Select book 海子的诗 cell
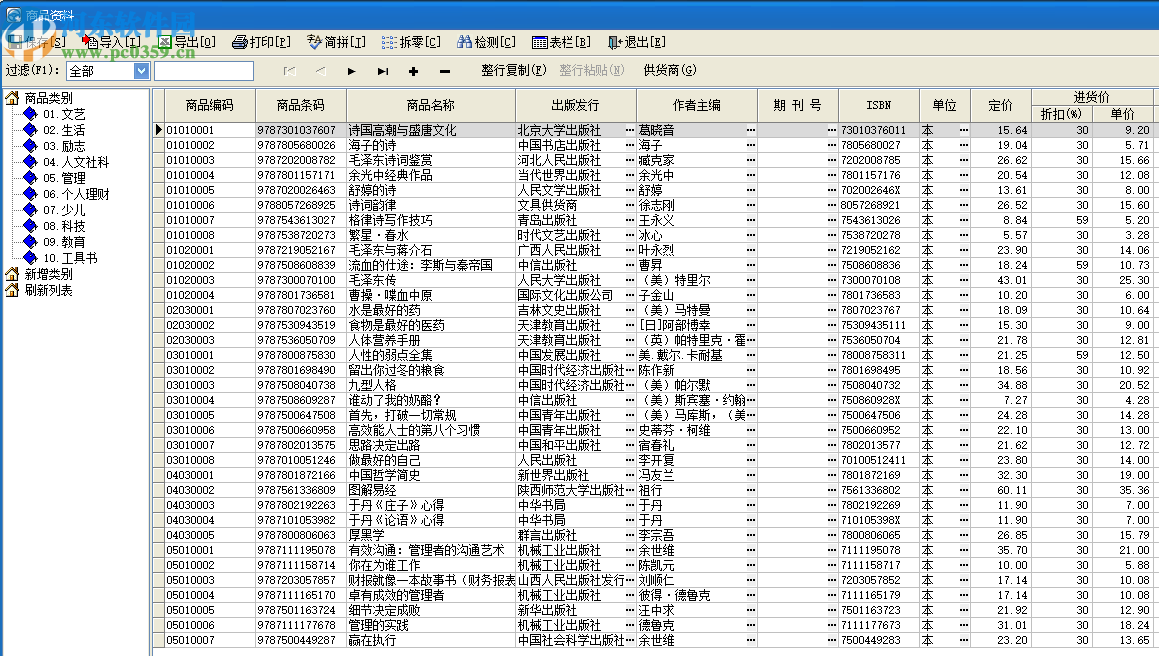Image resolution: width=1159 pixels, height=656 pixels. (x=430, y=145)
